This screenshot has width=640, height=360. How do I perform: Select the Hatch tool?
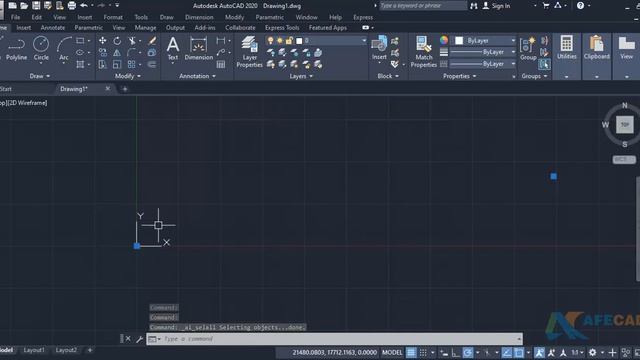(x=80, y=64)
